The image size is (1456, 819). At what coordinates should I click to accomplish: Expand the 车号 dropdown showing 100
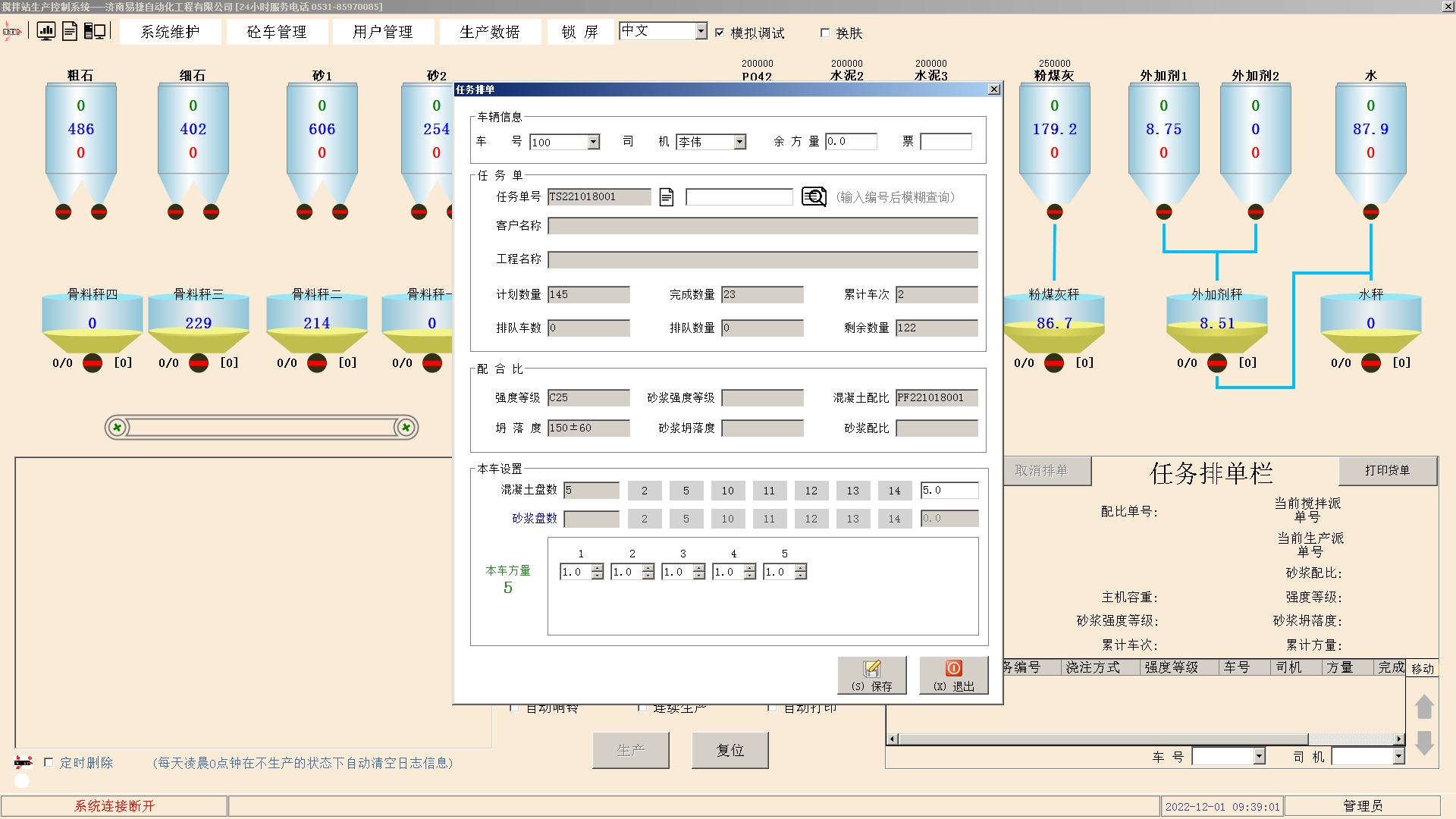[594, 142]
